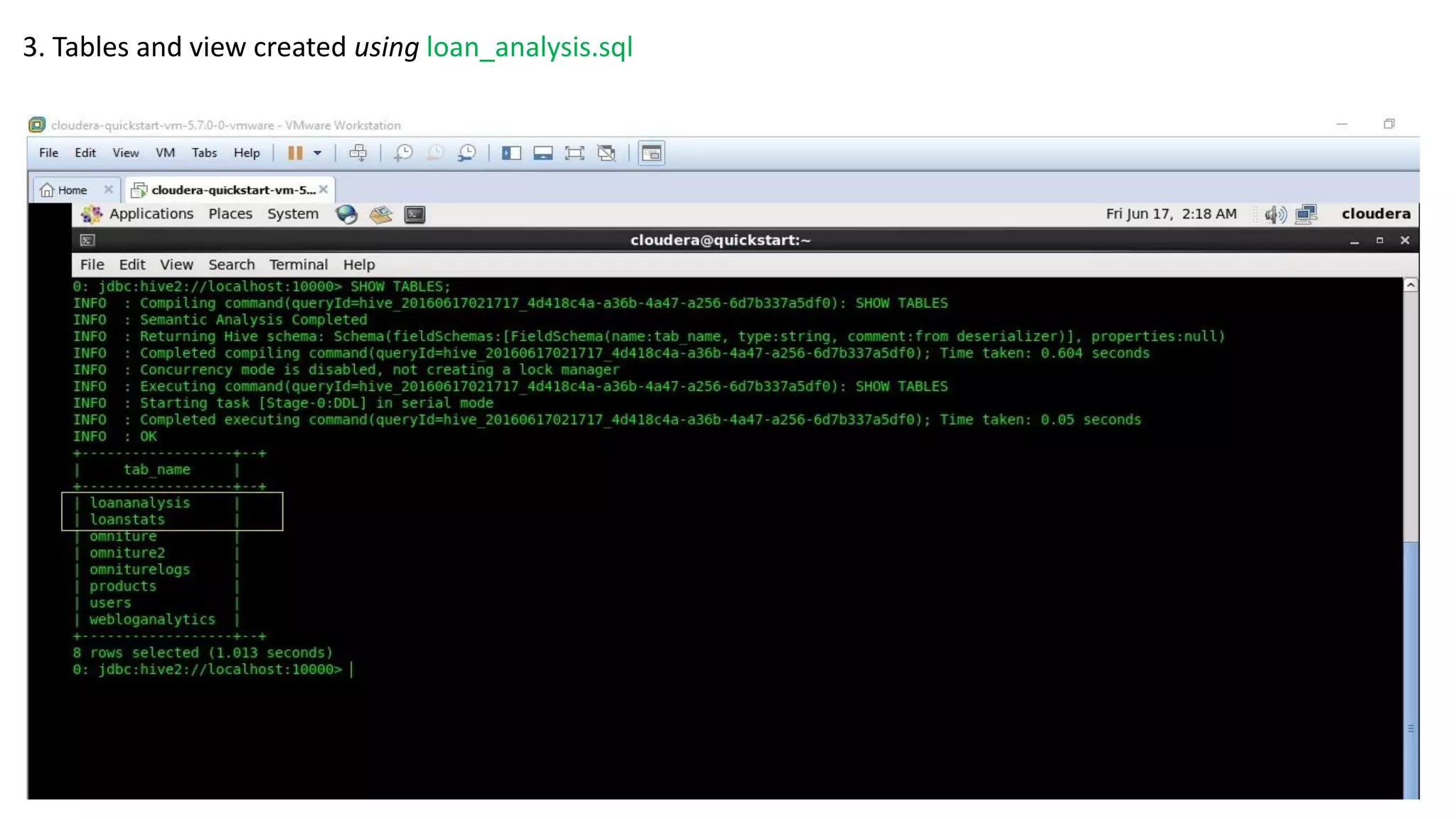Close the Home tab
Viewport: 1456px width, 819px height.
tap(108, 189)
